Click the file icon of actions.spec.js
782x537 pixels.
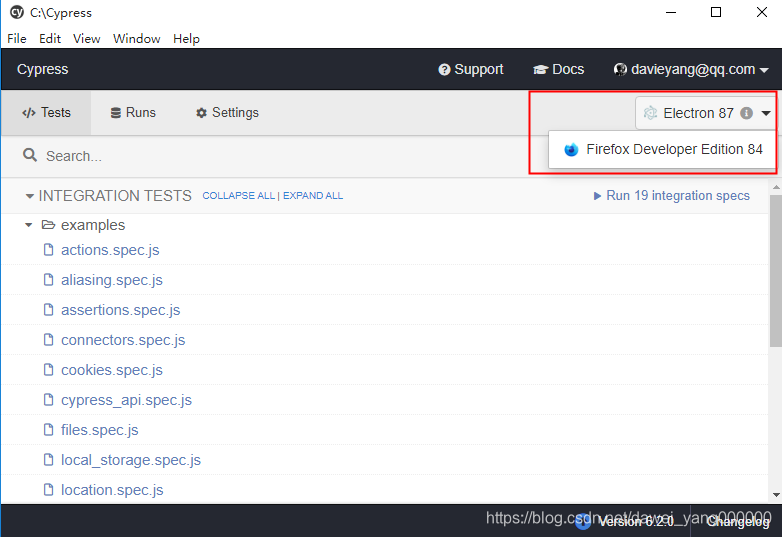click(48, 249)
